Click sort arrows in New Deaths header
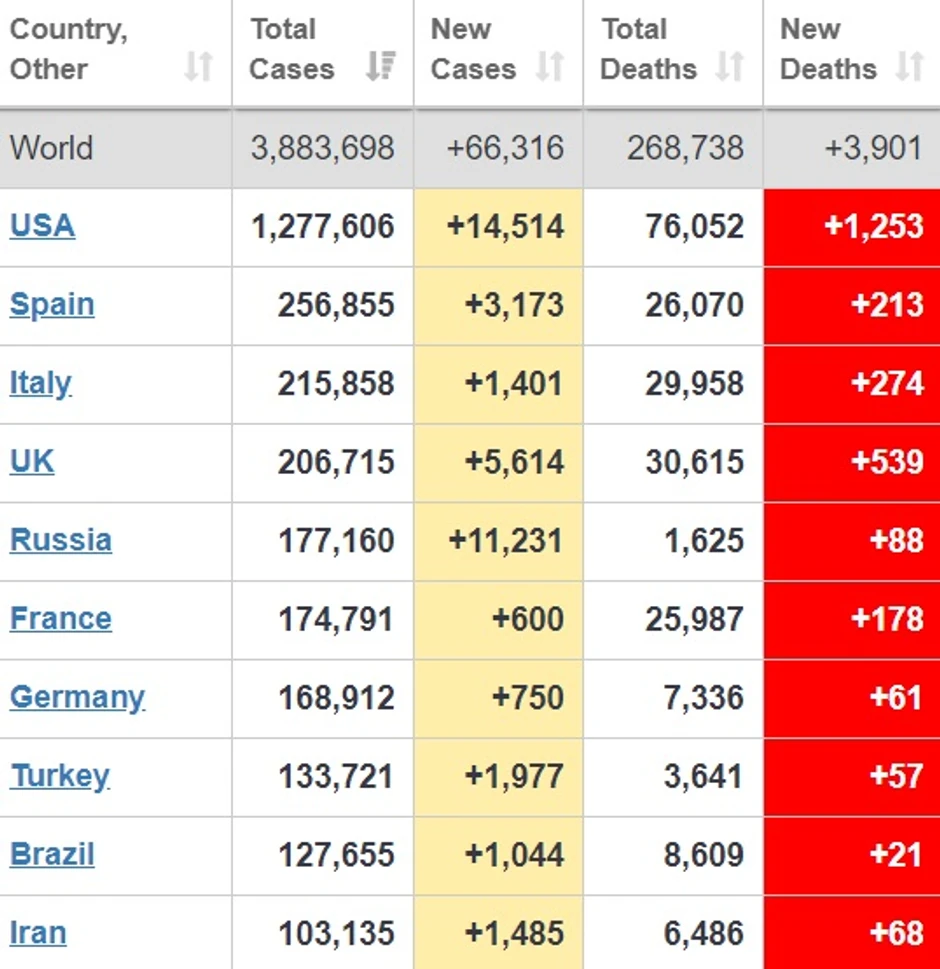 [909, 68]
